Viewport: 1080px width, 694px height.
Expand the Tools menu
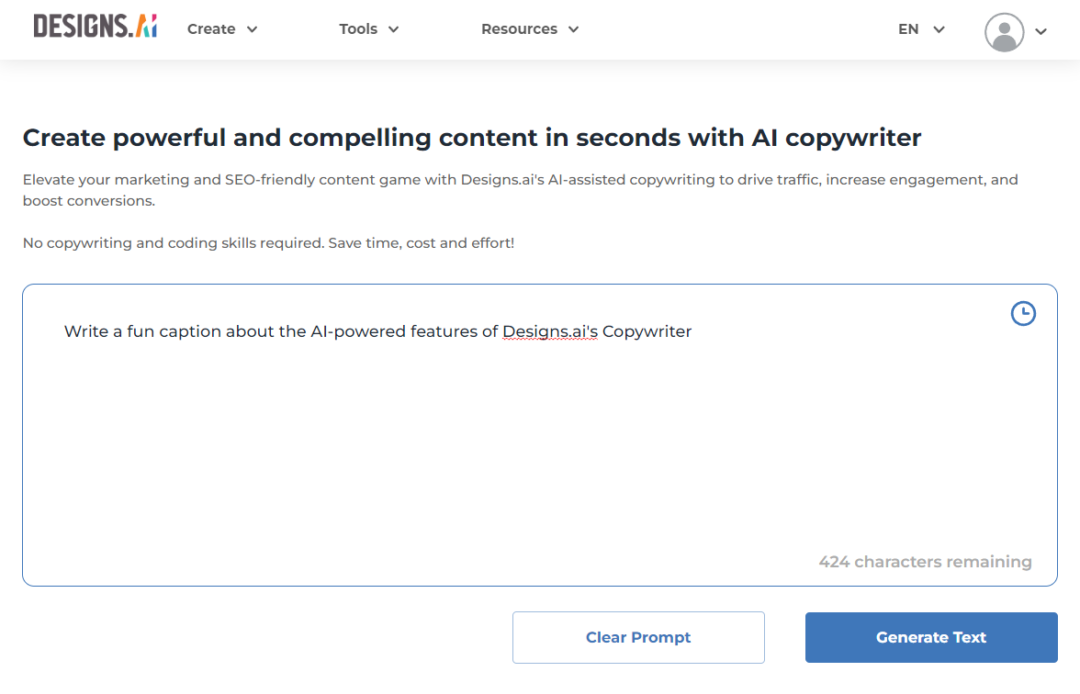368,29
